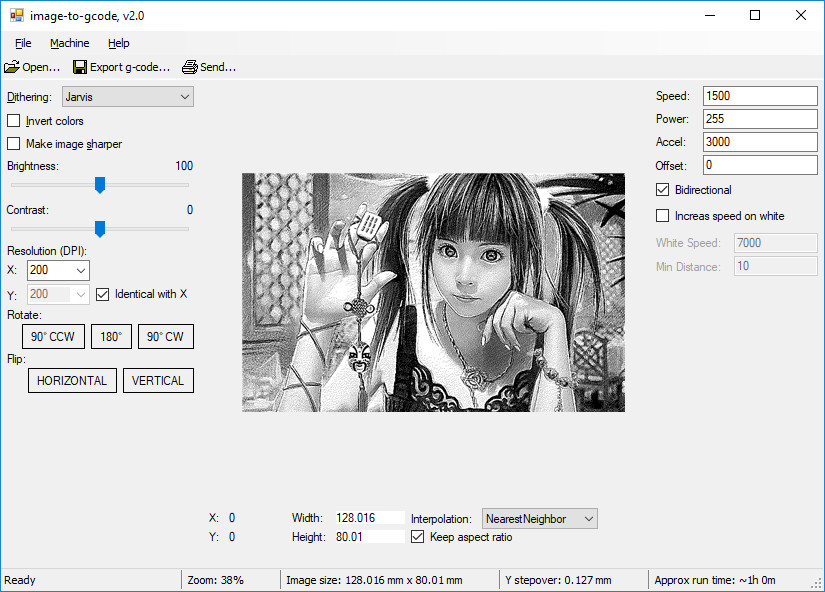
Task: Expand the Dithering dropdown showing Jarvis
Action: coord(128,97)
